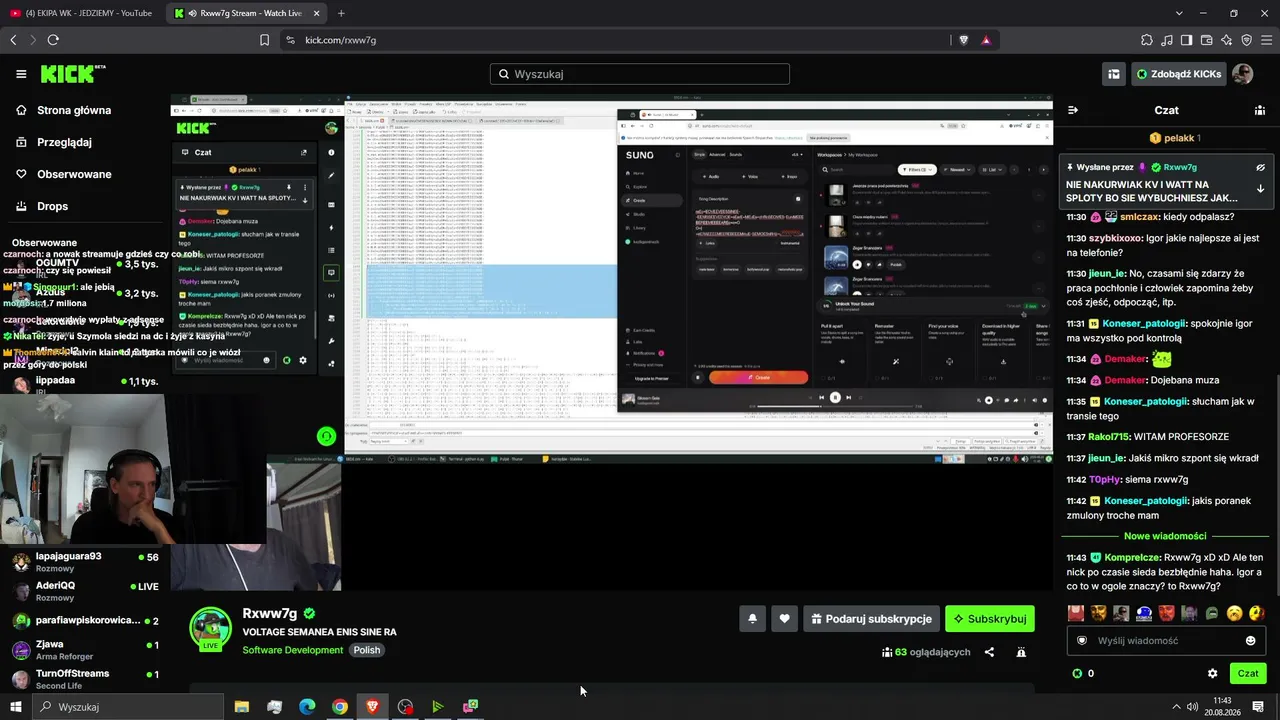This screenshot has width=1280, height=720.
Task: Select the yellow sad face emote
Action: [1234, 613]
